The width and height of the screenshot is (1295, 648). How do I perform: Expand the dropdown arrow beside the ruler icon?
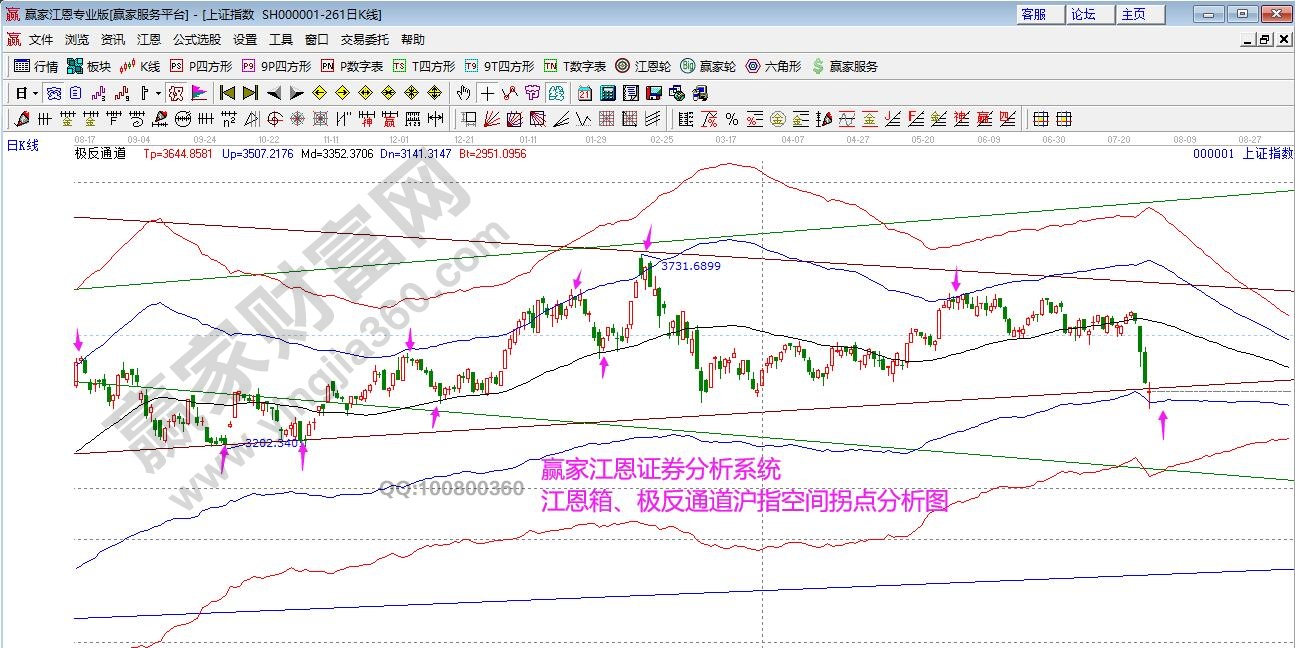(158, 93)
